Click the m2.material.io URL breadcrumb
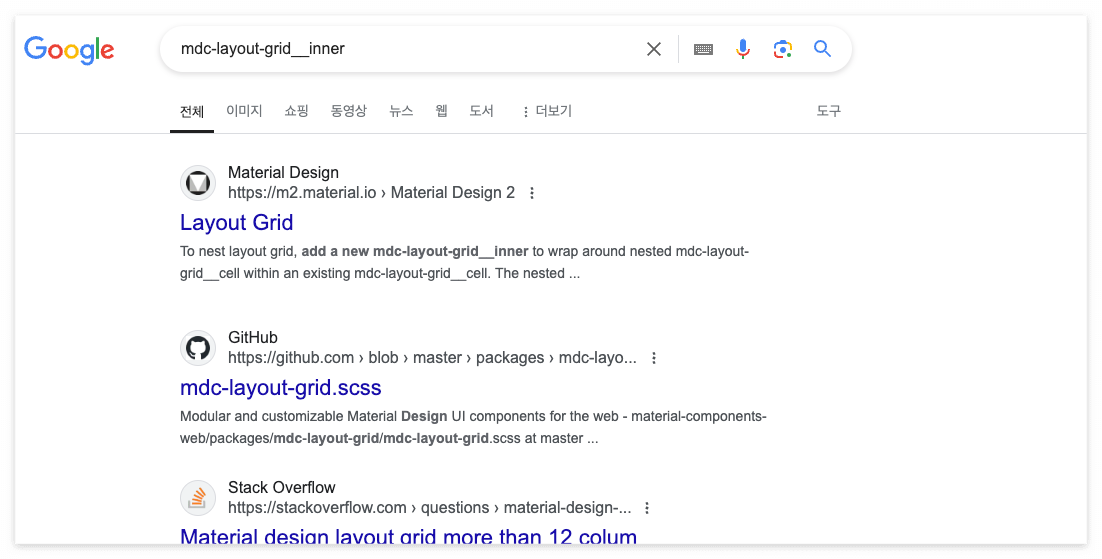The height and width of the screenshot is (559, 1102). (371, 193)
